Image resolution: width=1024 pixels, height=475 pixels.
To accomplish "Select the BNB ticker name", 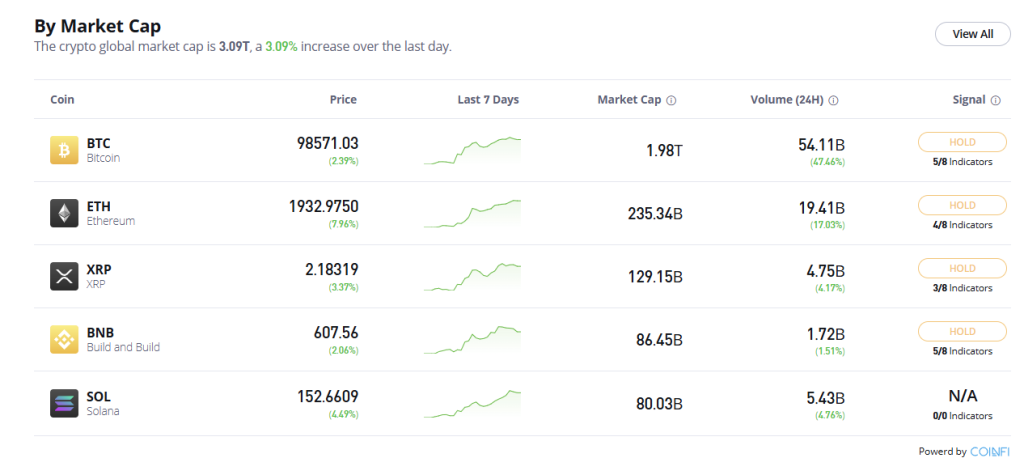I will 100,333.
